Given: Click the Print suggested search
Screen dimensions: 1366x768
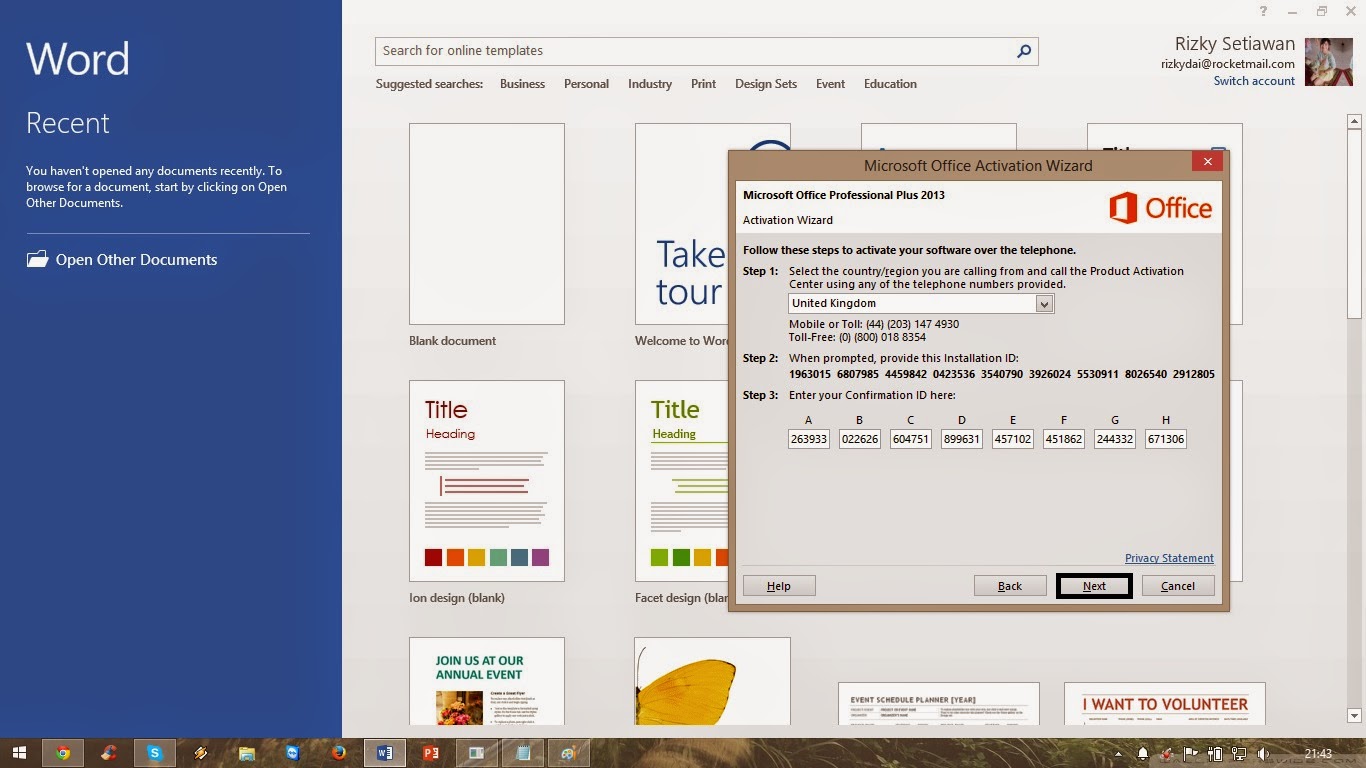Looking at the screenshot, I should tap(703, 84).
